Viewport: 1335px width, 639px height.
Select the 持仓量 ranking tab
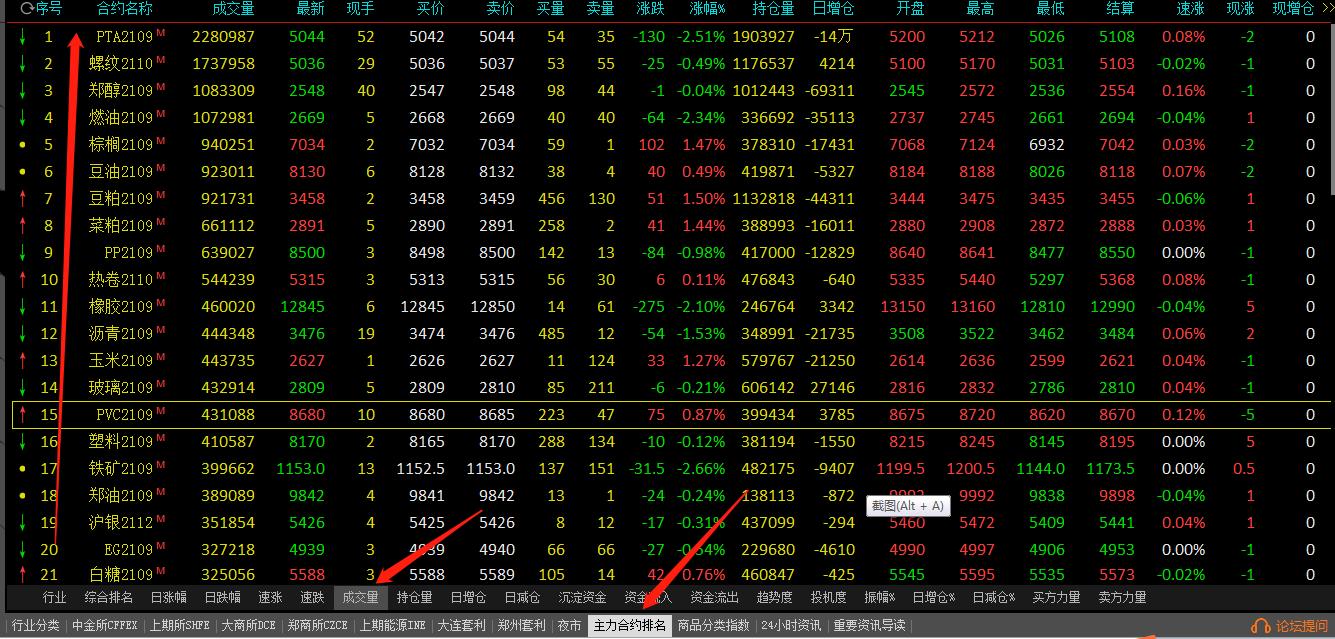pyautogui.click(x=414, y=598)
